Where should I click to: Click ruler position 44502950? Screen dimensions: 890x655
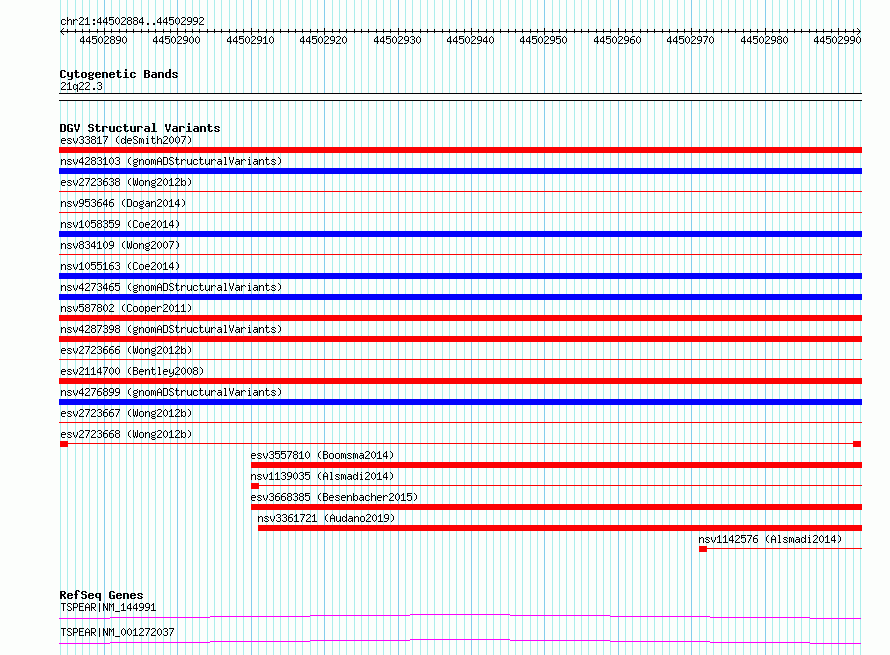click(x=544, y=40)
